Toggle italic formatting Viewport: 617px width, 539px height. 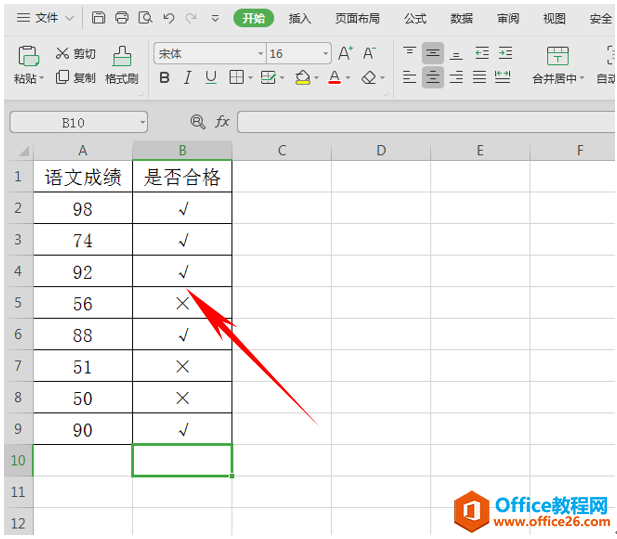pos(188,78)
